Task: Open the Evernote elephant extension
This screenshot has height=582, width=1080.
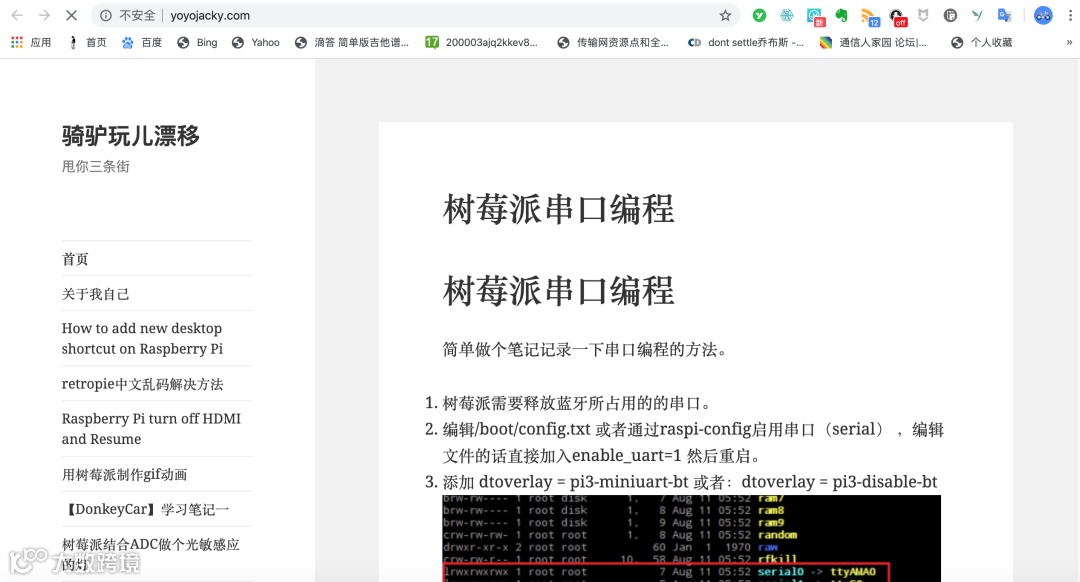Action: pyautogui.click(x=841, y=15)
